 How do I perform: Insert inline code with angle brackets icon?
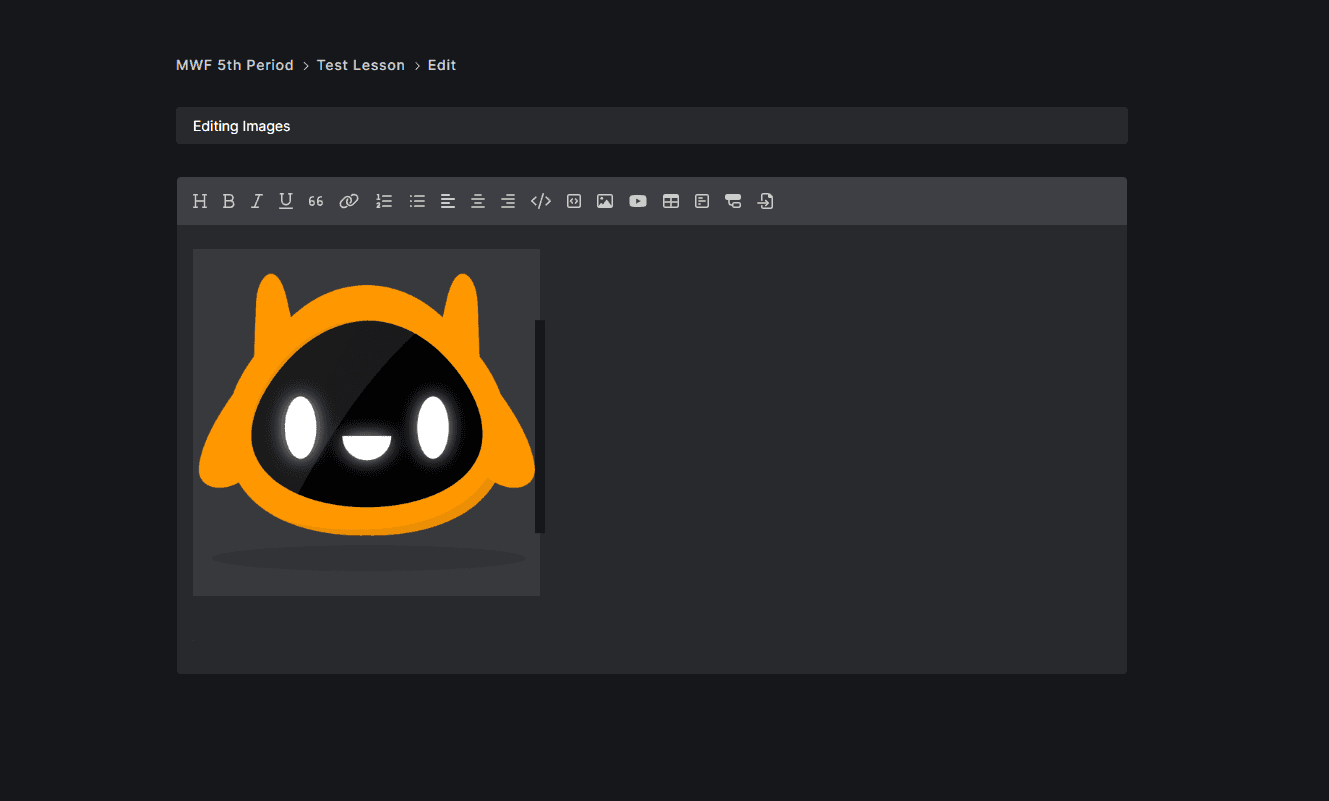[541, 201]
